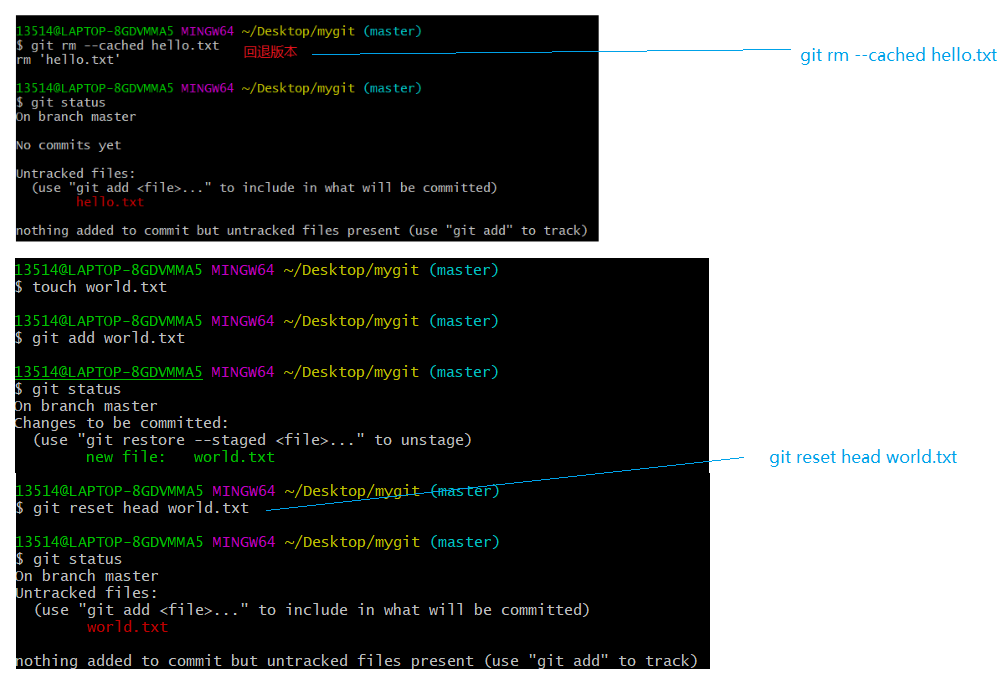The height and width of the screenshot is (676, 998).
Task: Select the 'No commits yet' message
Action: [x=68, y=145]
